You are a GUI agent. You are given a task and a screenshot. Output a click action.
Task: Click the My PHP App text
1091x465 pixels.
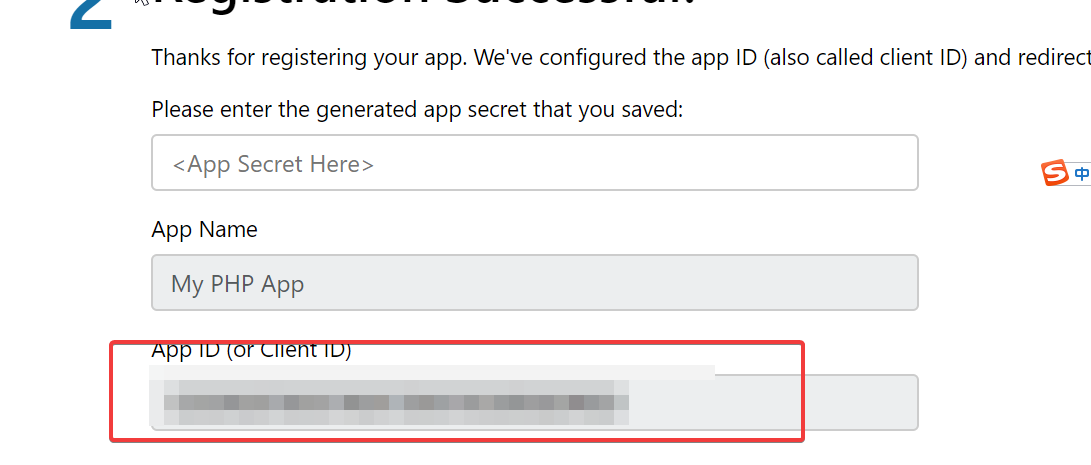point(237,284)
